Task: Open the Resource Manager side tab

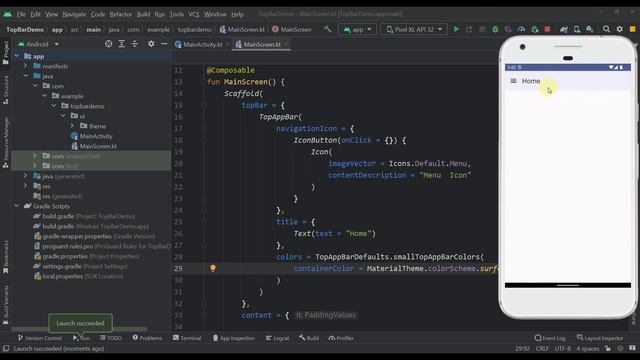Action: click(x=5, y=142)
